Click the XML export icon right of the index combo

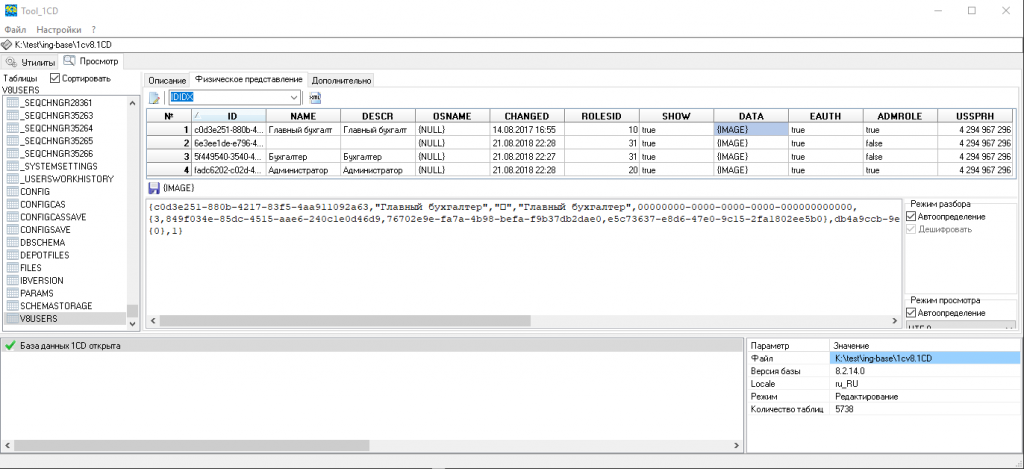pyautogui.click(x=315, y=97)
